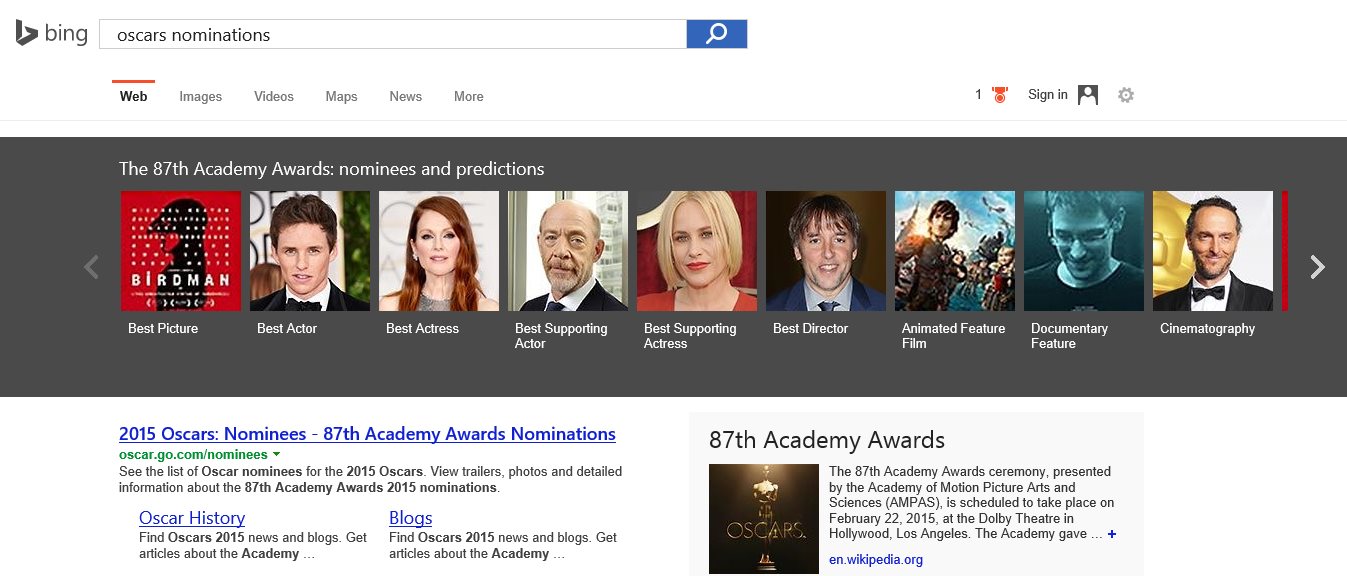Click the Best Director caption
The width and height of the screenshot is (1347, 576).
click(x=811, y=329)
